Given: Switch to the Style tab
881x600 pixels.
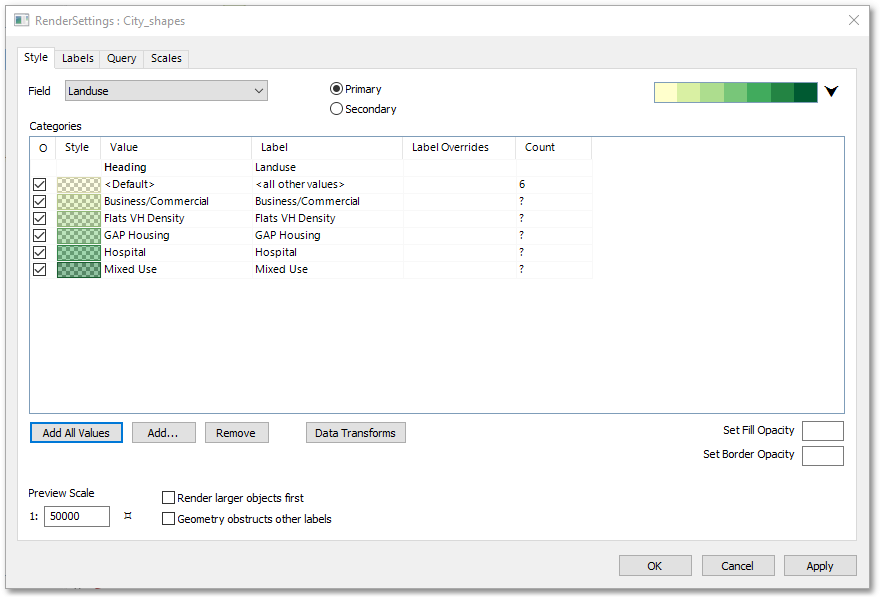Looking at the screenshot, I should 35,57.
